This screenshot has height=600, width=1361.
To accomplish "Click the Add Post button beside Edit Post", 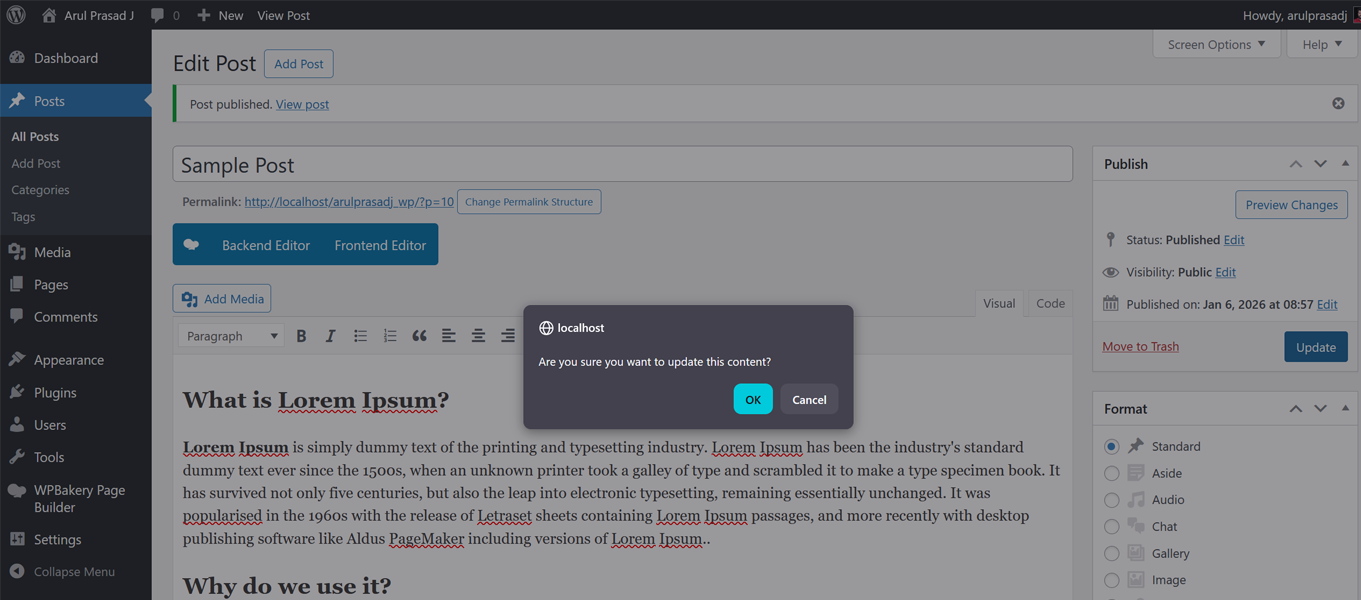I will [x=299, y=64].
